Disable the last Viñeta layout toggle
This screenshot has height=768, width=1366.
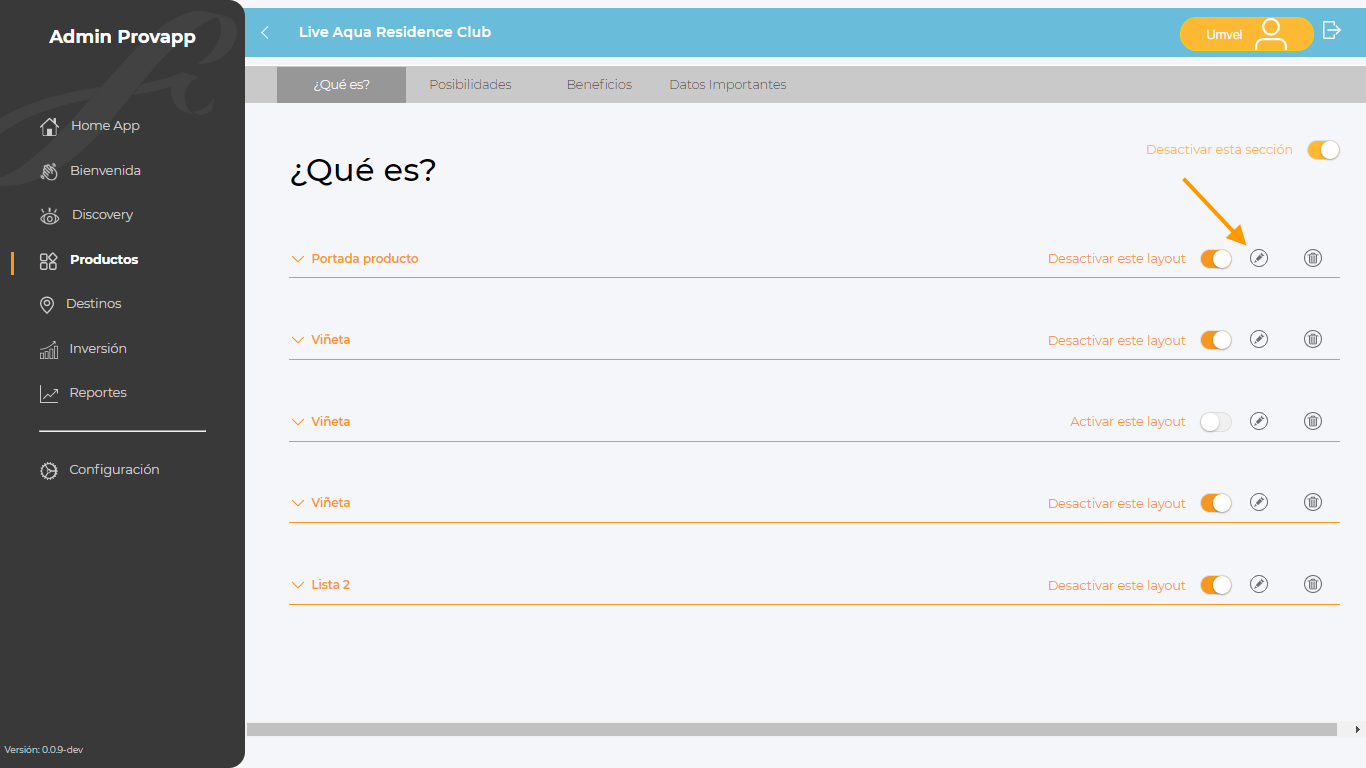click(x=1216, y=503)
